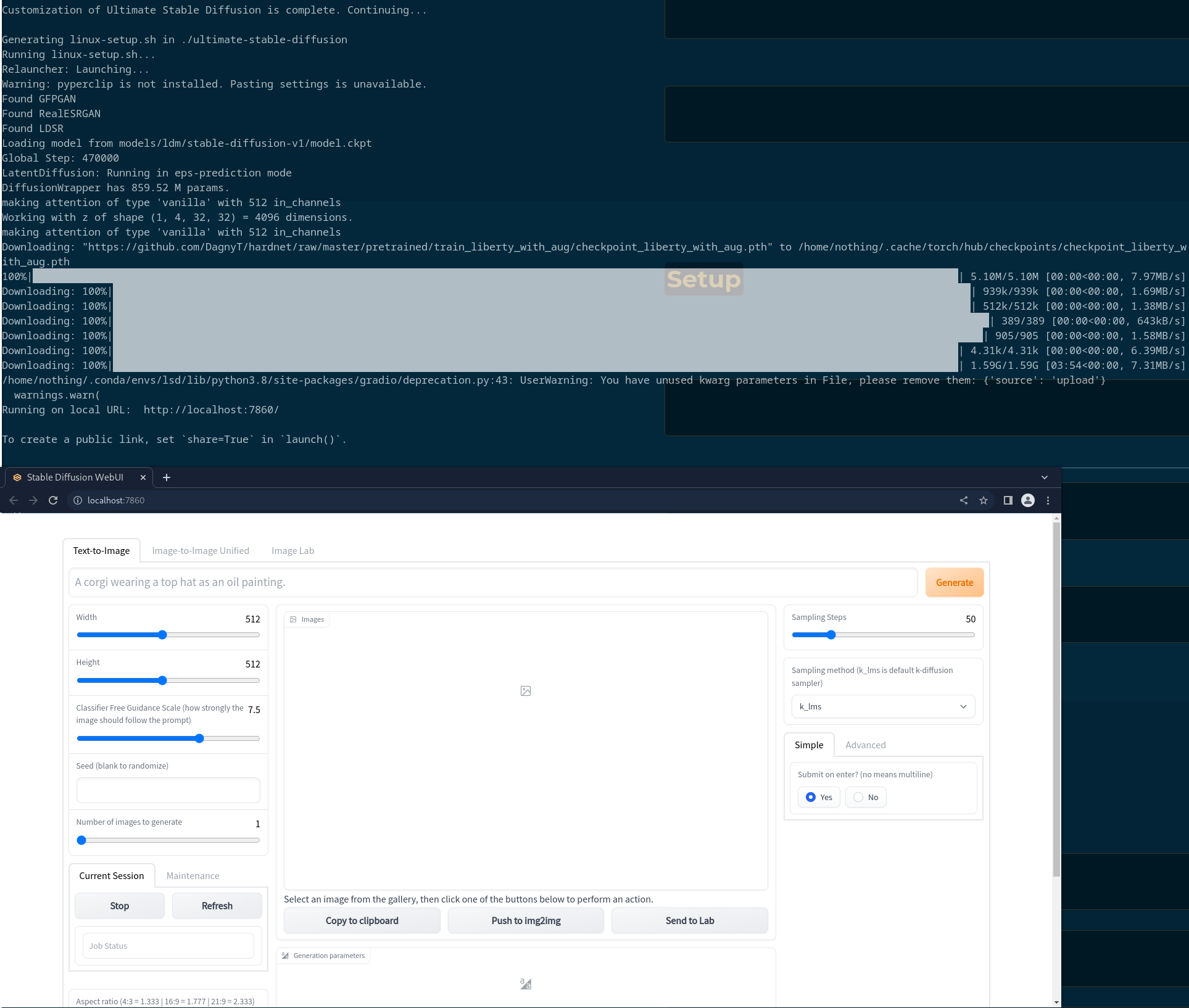
Task: Reload the localhost page
Action: tap(53, 500)
